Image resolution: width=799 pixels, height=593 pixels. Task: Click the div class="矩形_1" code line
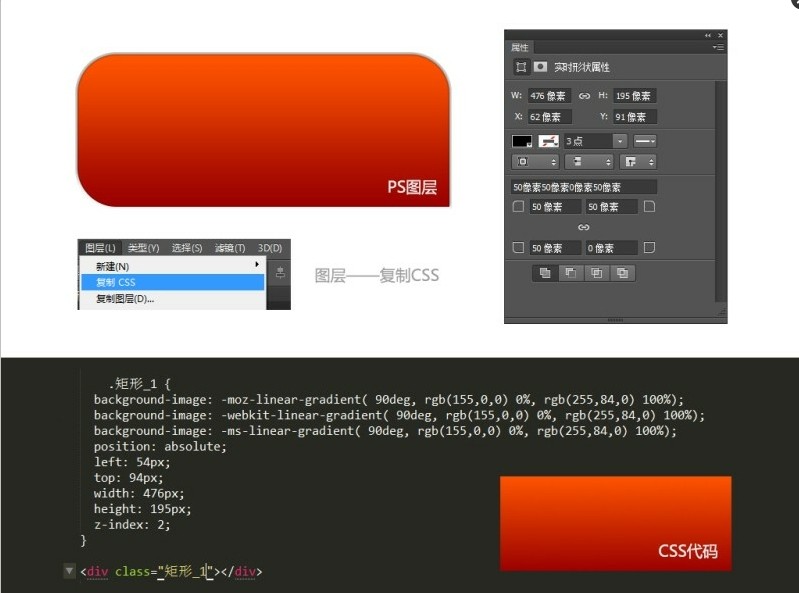171,572
